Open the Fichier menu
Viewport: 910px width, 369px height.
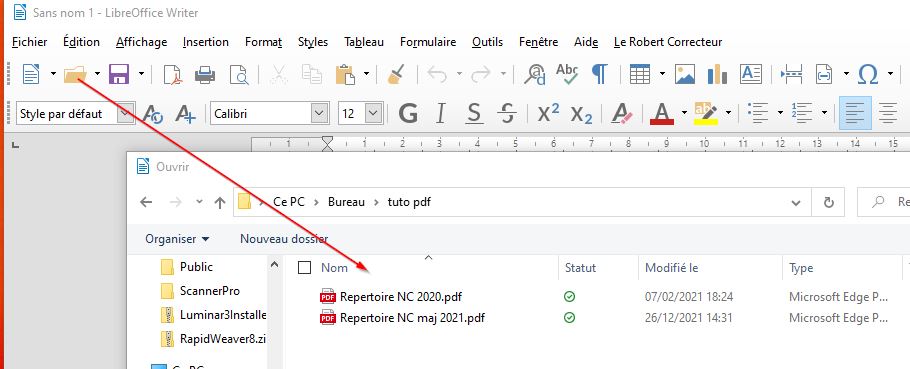point(30,42)
